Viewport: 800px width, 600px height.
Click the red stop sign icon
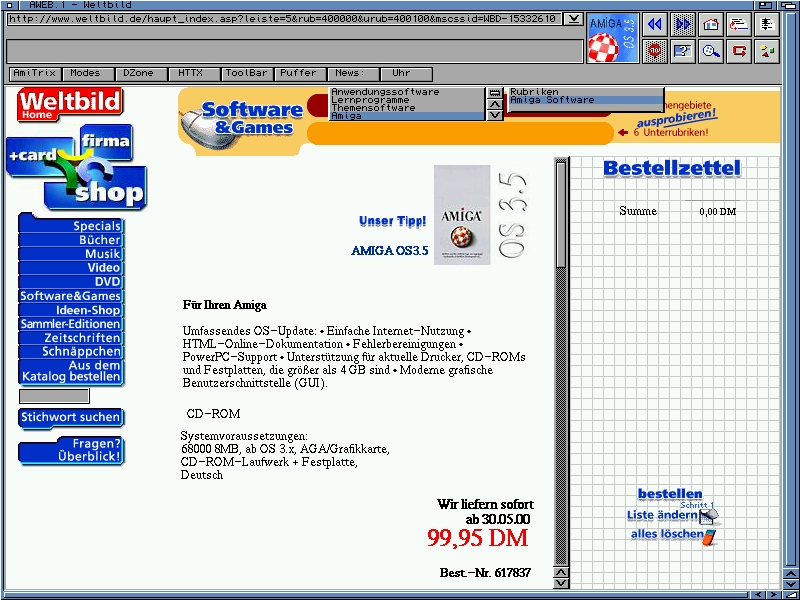point(655,51)
